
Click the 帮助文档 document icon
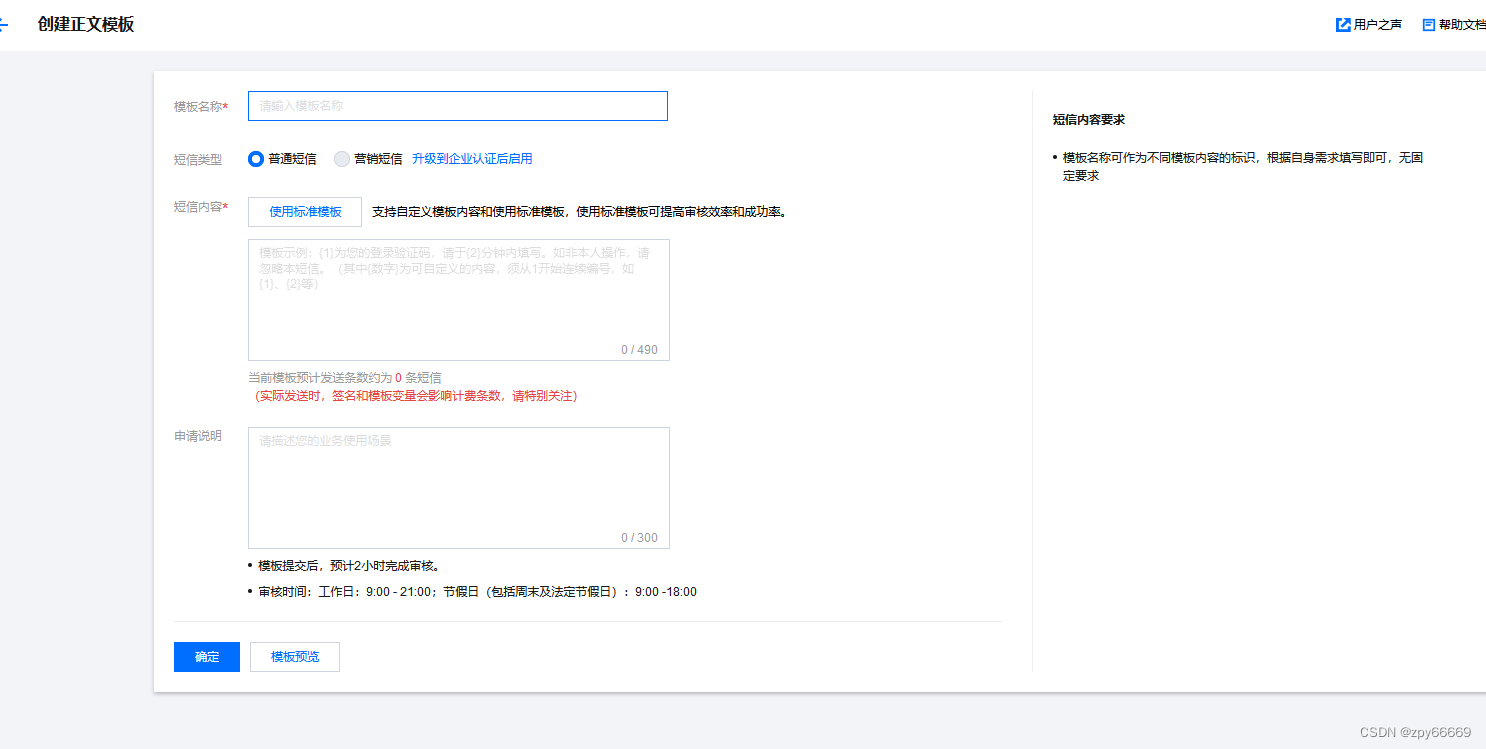point(1428,23)
